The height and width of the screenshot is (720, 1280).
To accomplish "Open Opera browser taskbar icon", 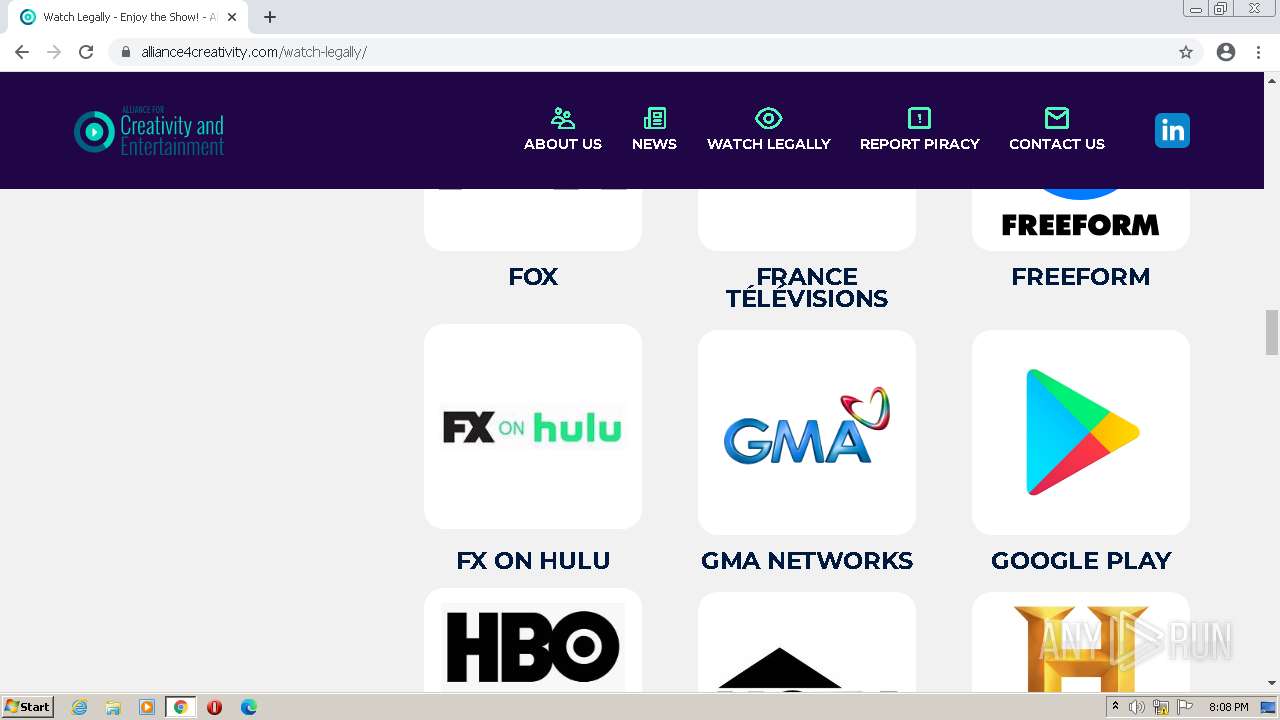I will tap(214, 707).
